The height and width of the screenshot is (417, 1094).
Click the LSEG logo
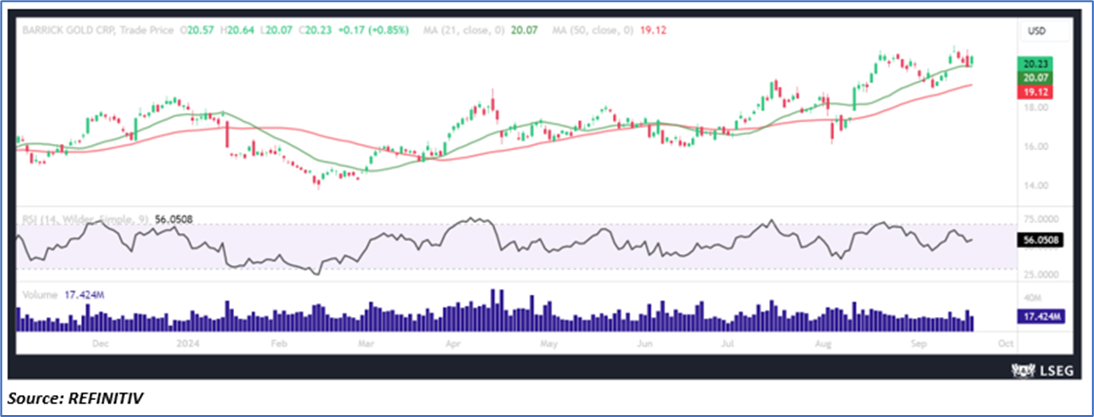(x=1041, y=370)
